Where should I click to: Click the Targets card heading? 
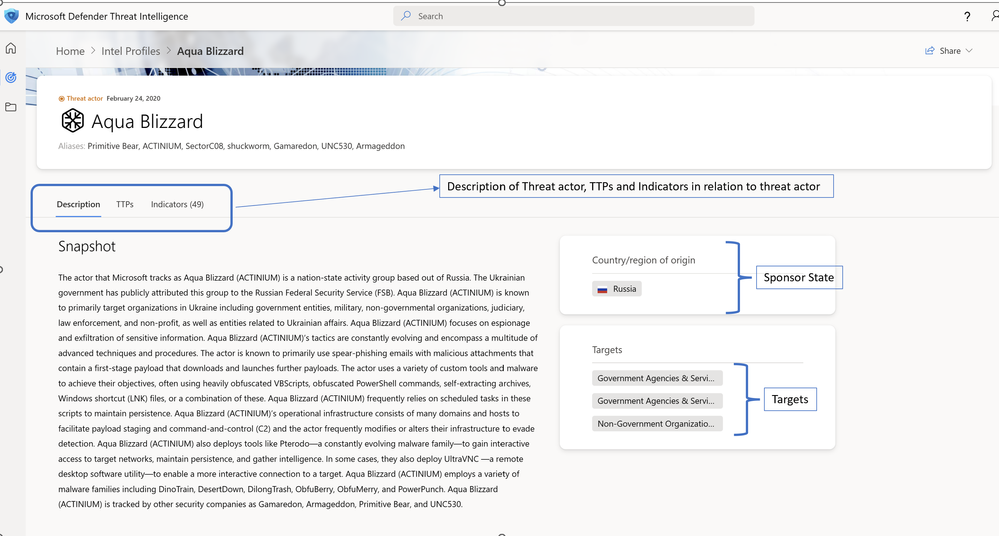point(607,350)
